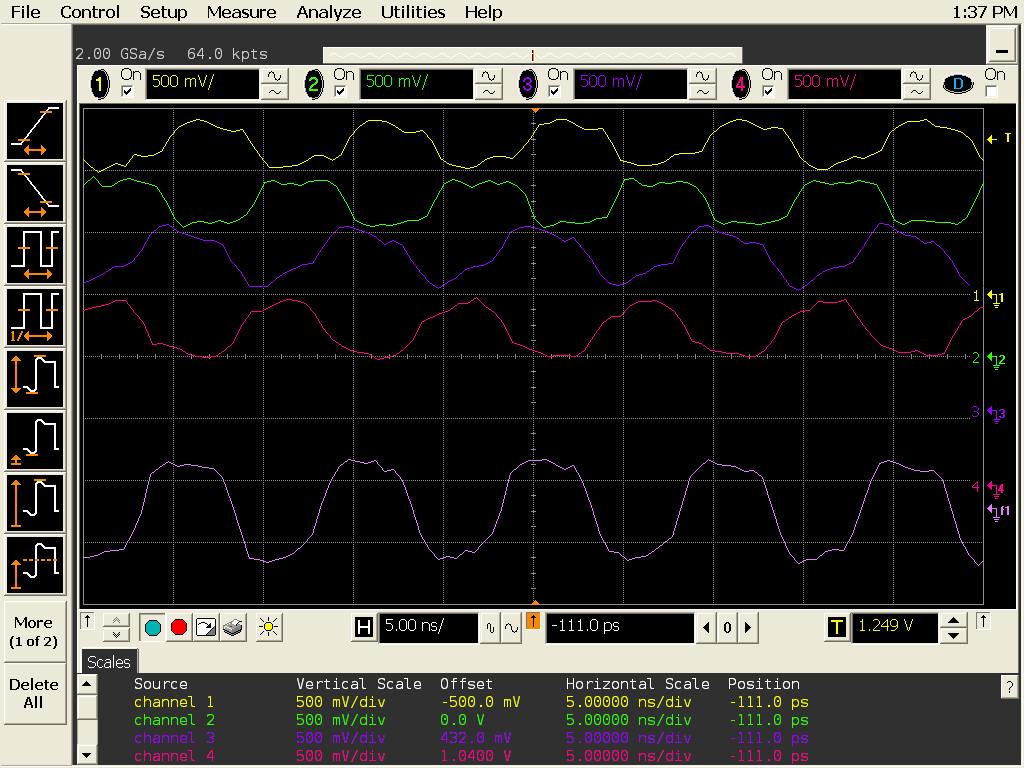
Task: Select the minimum voltage measurement icon
Action: coord(35,441)
